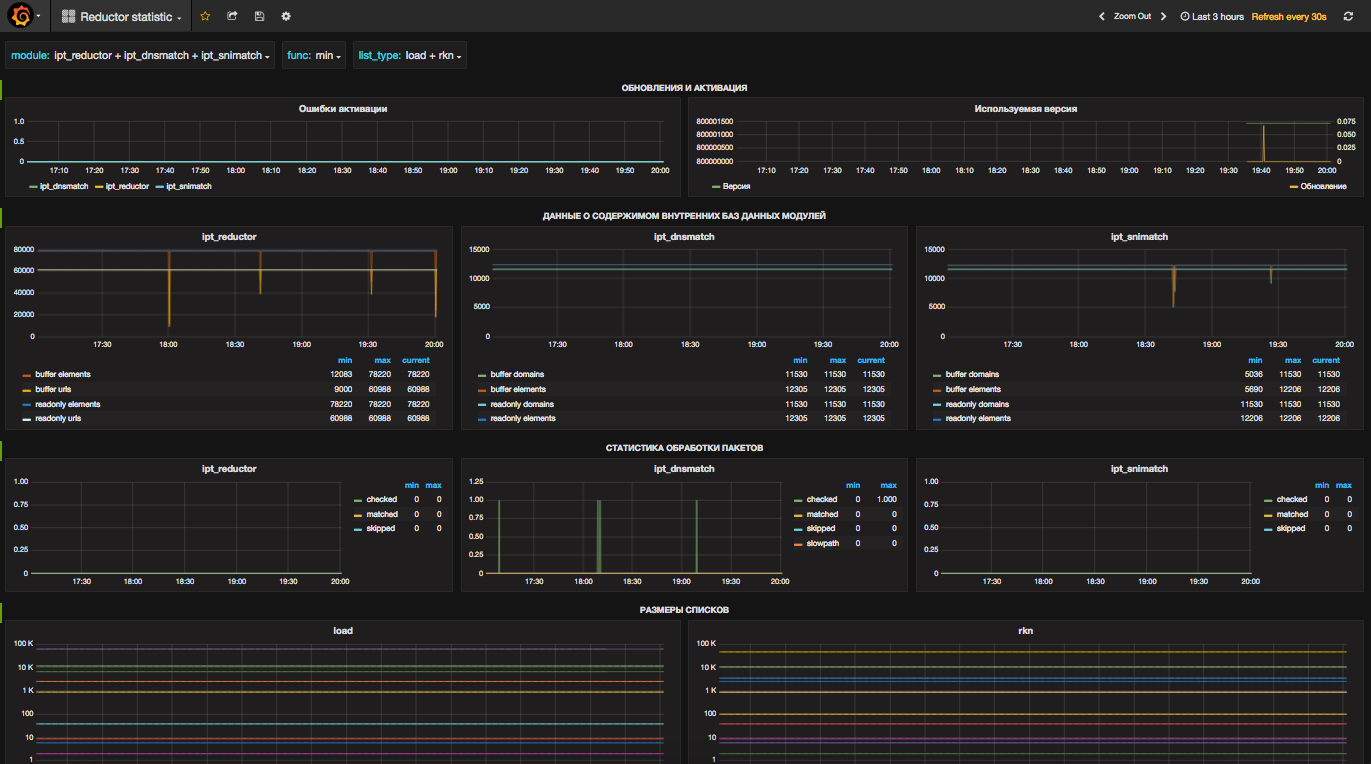Click buffer urls color swatch in legend
The image size is (1371, 764).
tap(27, 390)
